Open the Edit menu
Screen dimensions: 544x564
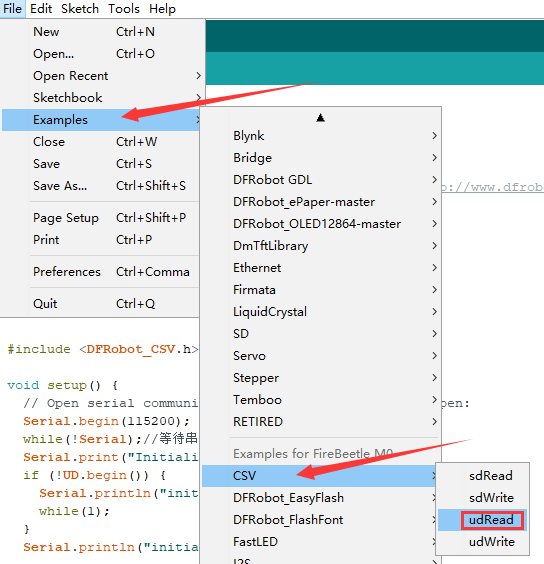[x=41, y=8]
